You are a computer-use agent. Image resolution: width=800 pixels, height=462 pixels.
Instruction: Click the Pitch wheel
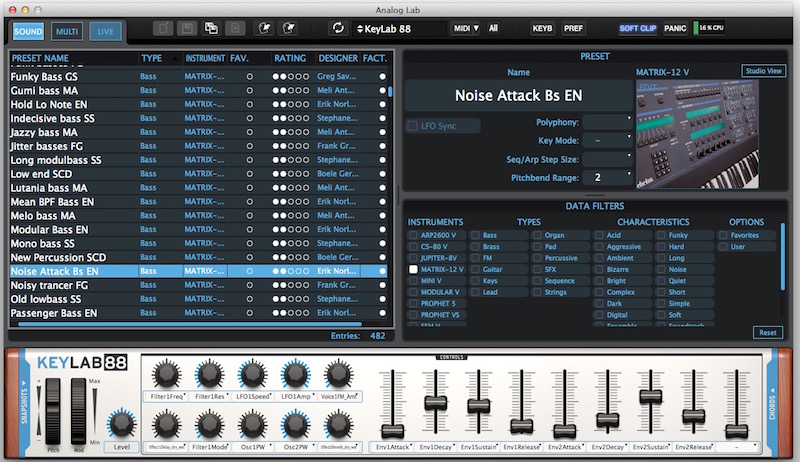pos(53,411)
